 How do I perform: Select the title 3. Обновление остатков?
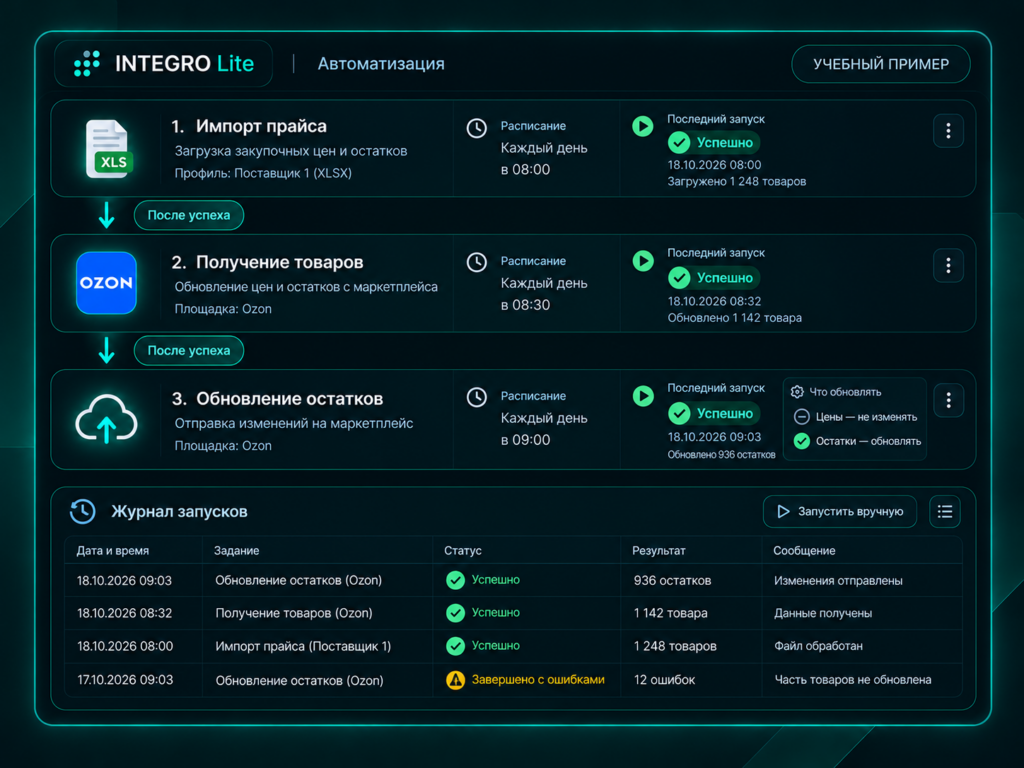277,398
